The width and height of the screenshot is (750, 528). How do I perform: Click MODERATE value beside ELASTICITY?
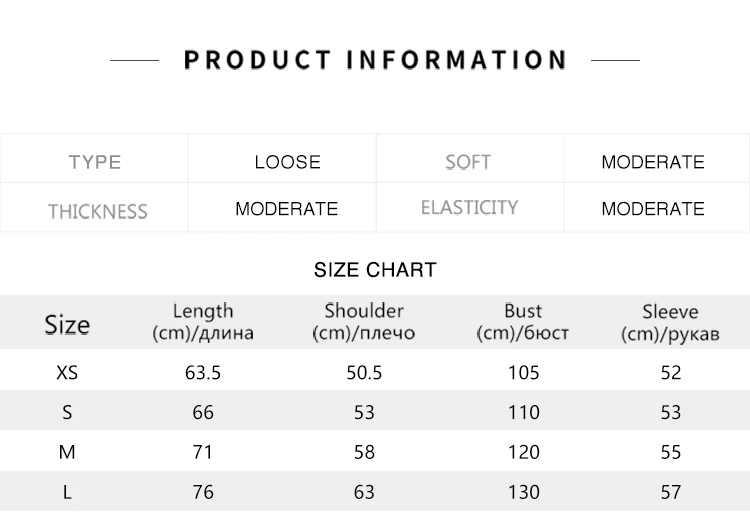pos(652,209)
